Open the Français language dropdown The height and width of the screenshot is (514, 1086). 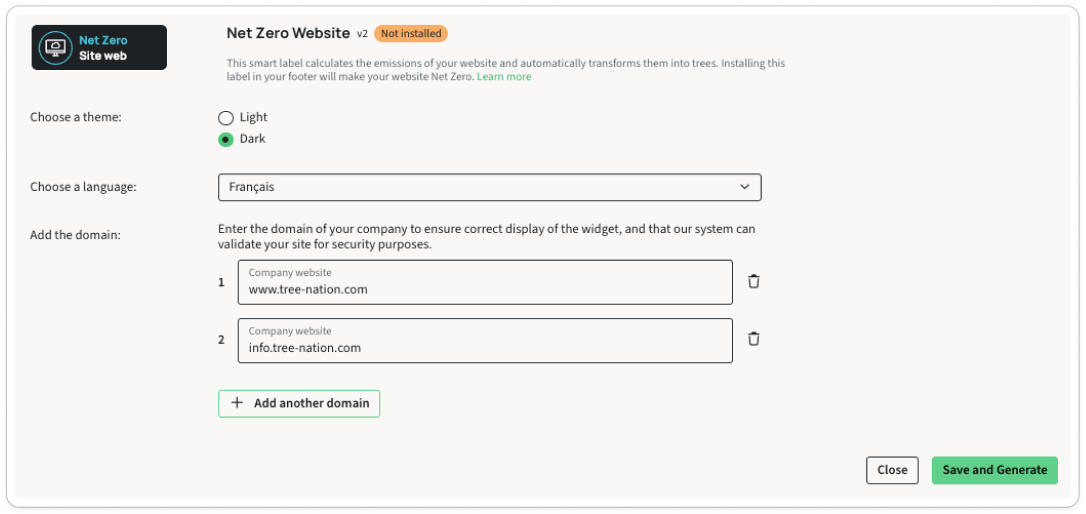tap(489, 187)
